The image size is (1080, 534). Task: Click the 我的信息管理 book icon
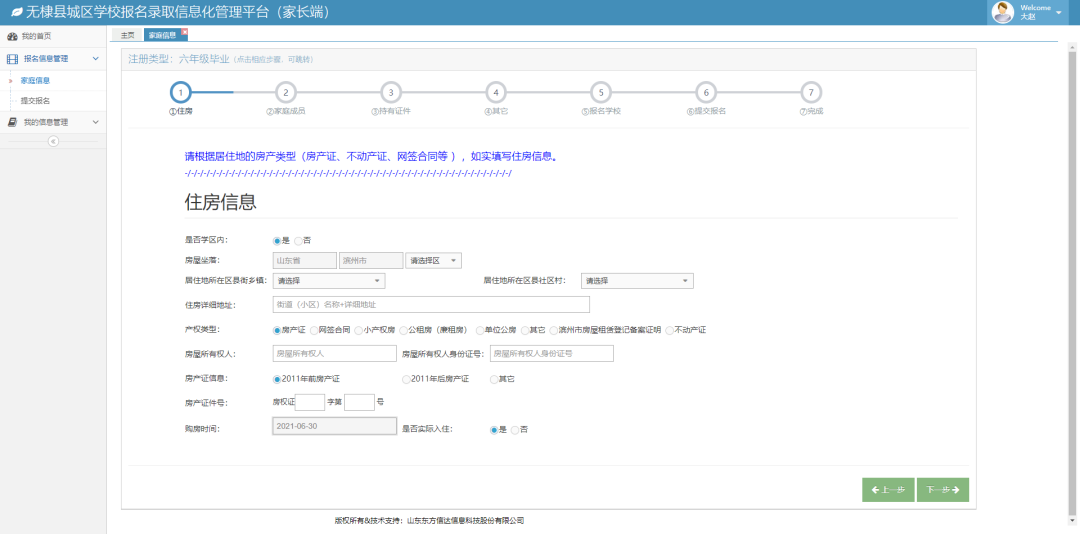point(12,122)
